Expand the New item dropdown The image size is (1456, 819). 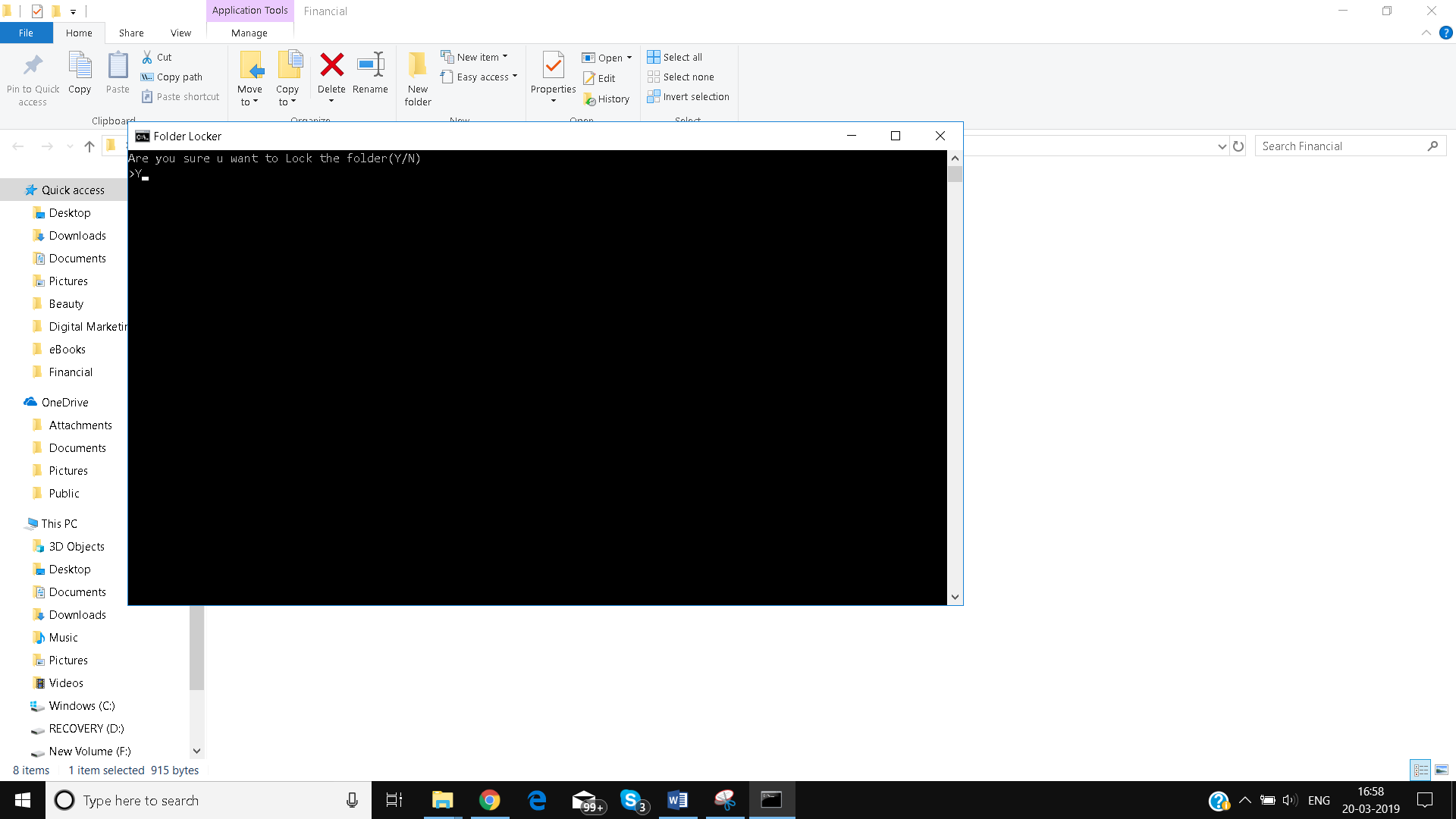[x=505, y=57]
